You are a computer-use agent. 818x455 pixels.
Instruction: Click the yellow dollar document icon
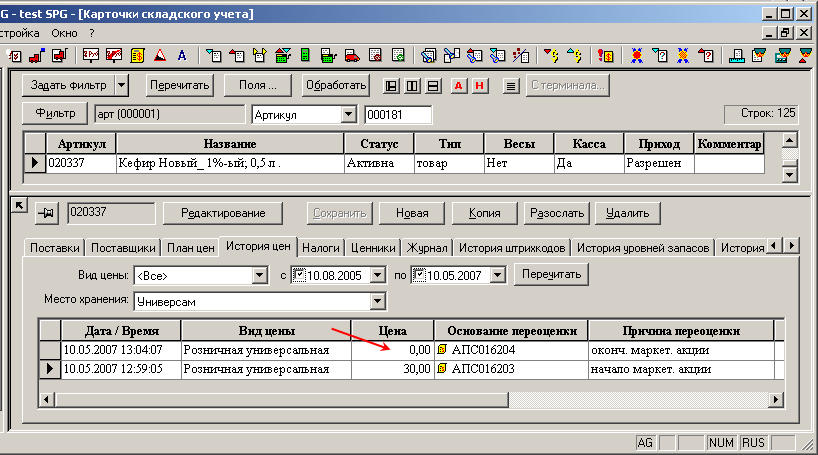[x=137, y=55]
